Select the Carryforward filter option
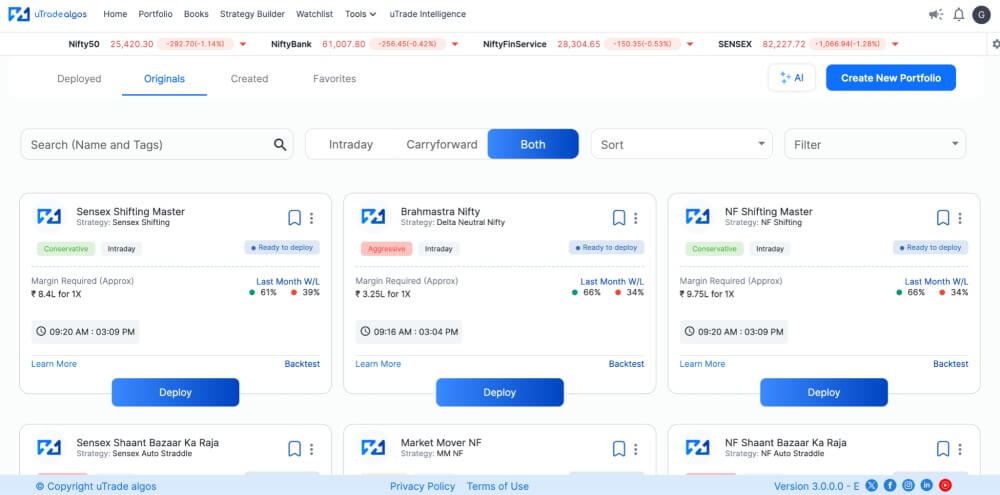 (442, 145)
